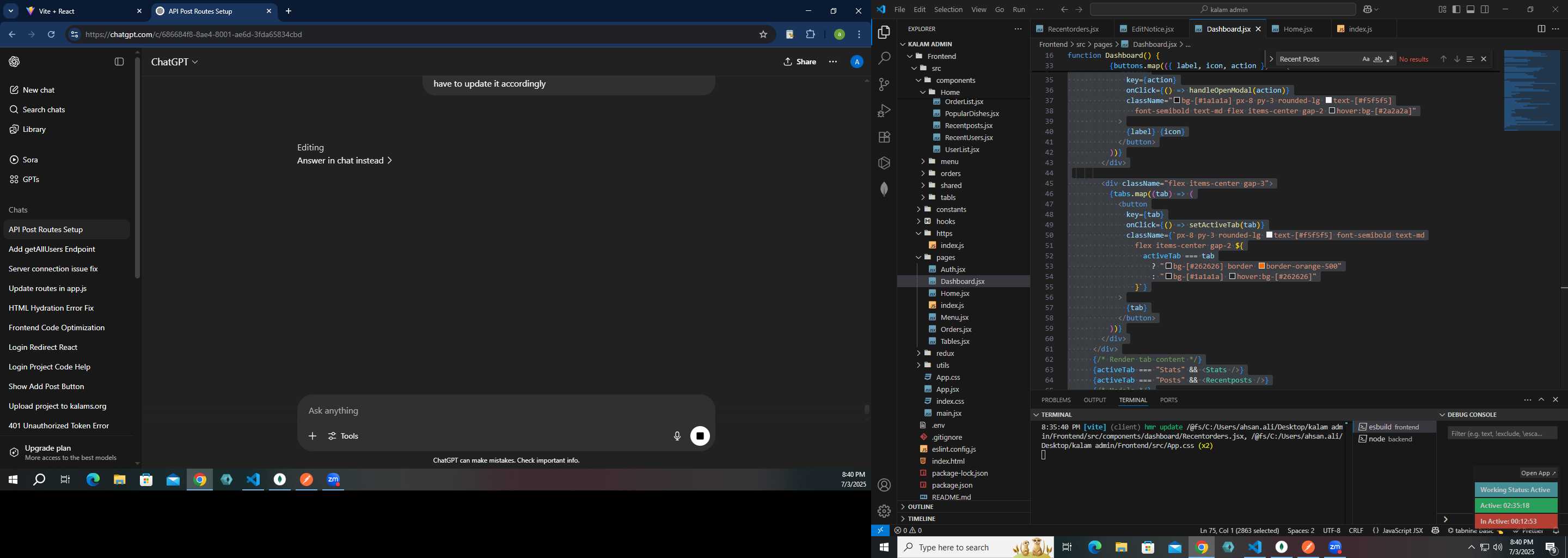Open the Search view in VS Code activity bar
The width and height of the screenshot is (1568, 558).
click(884, 58)
